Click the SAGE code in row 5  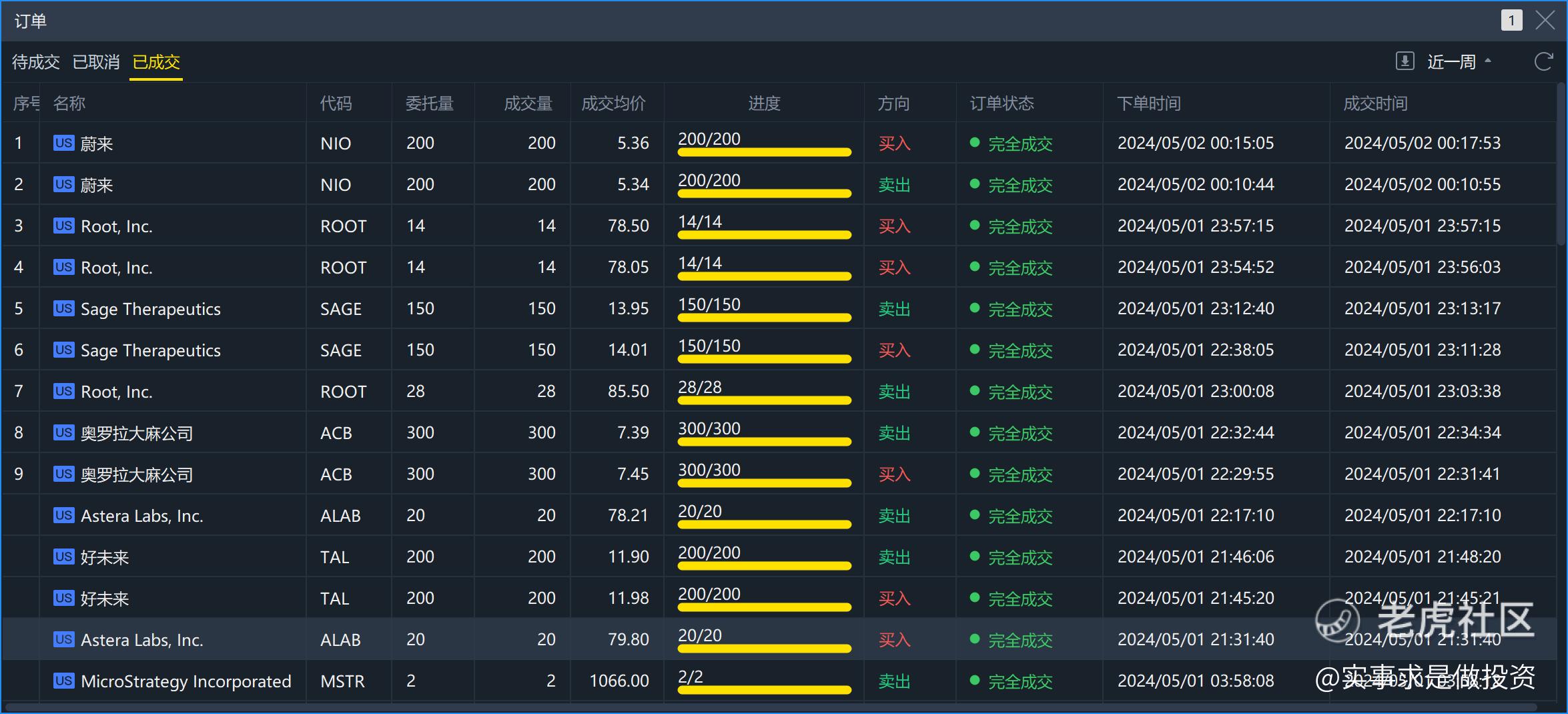341,309
